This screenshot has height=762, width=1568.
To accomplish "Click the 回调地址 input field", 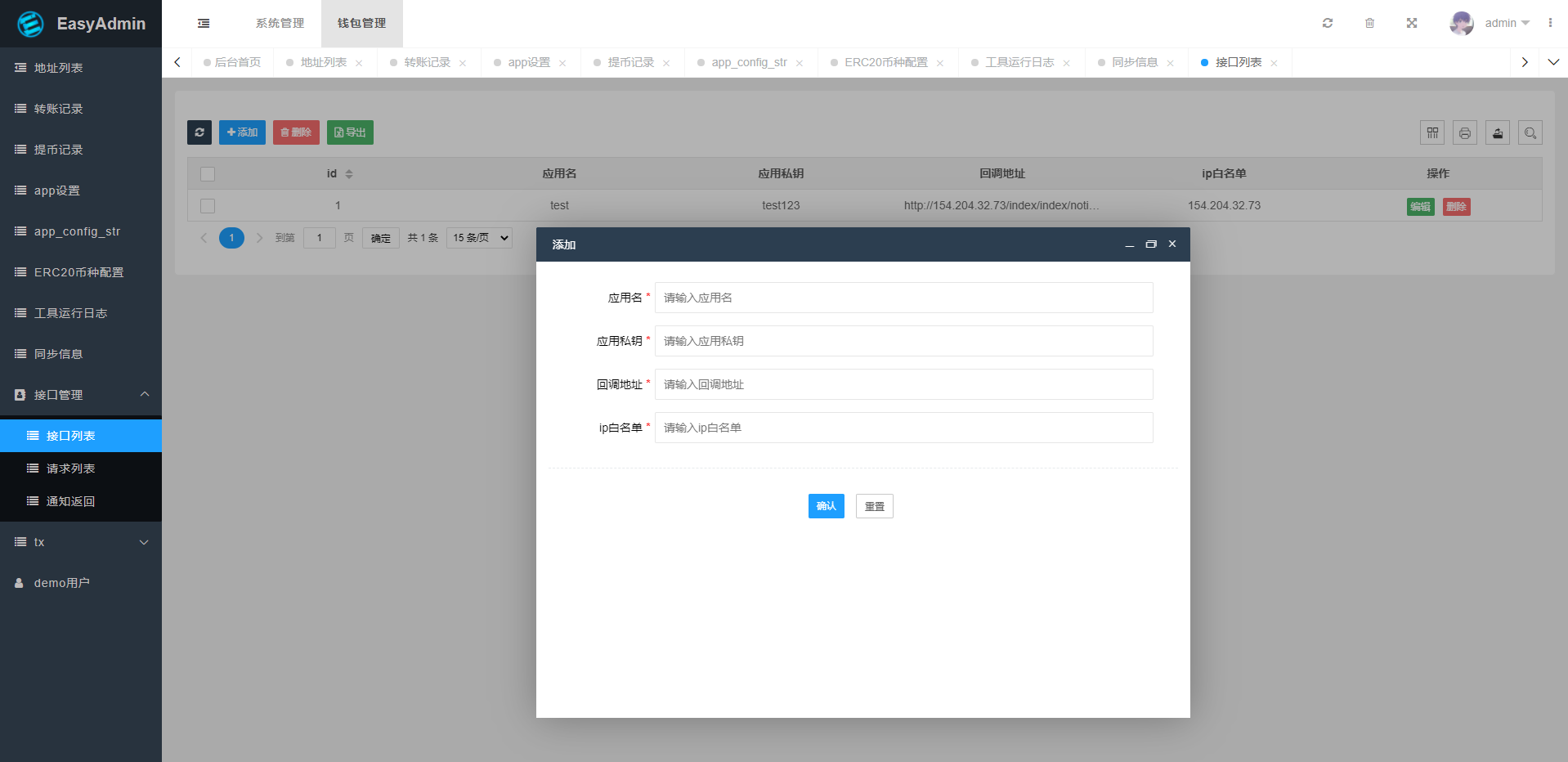I will 903,384.
